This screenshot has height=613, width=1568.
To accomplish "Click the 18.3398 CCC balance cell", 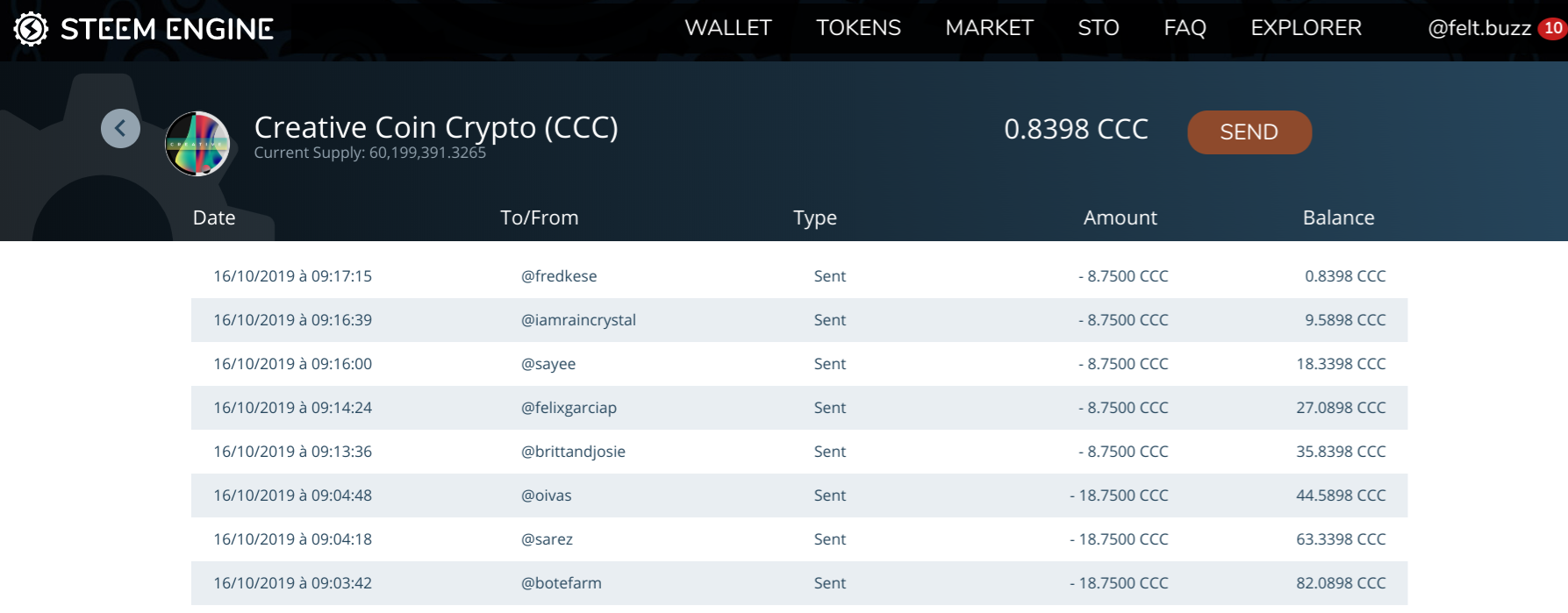I will click(1341, 364).
